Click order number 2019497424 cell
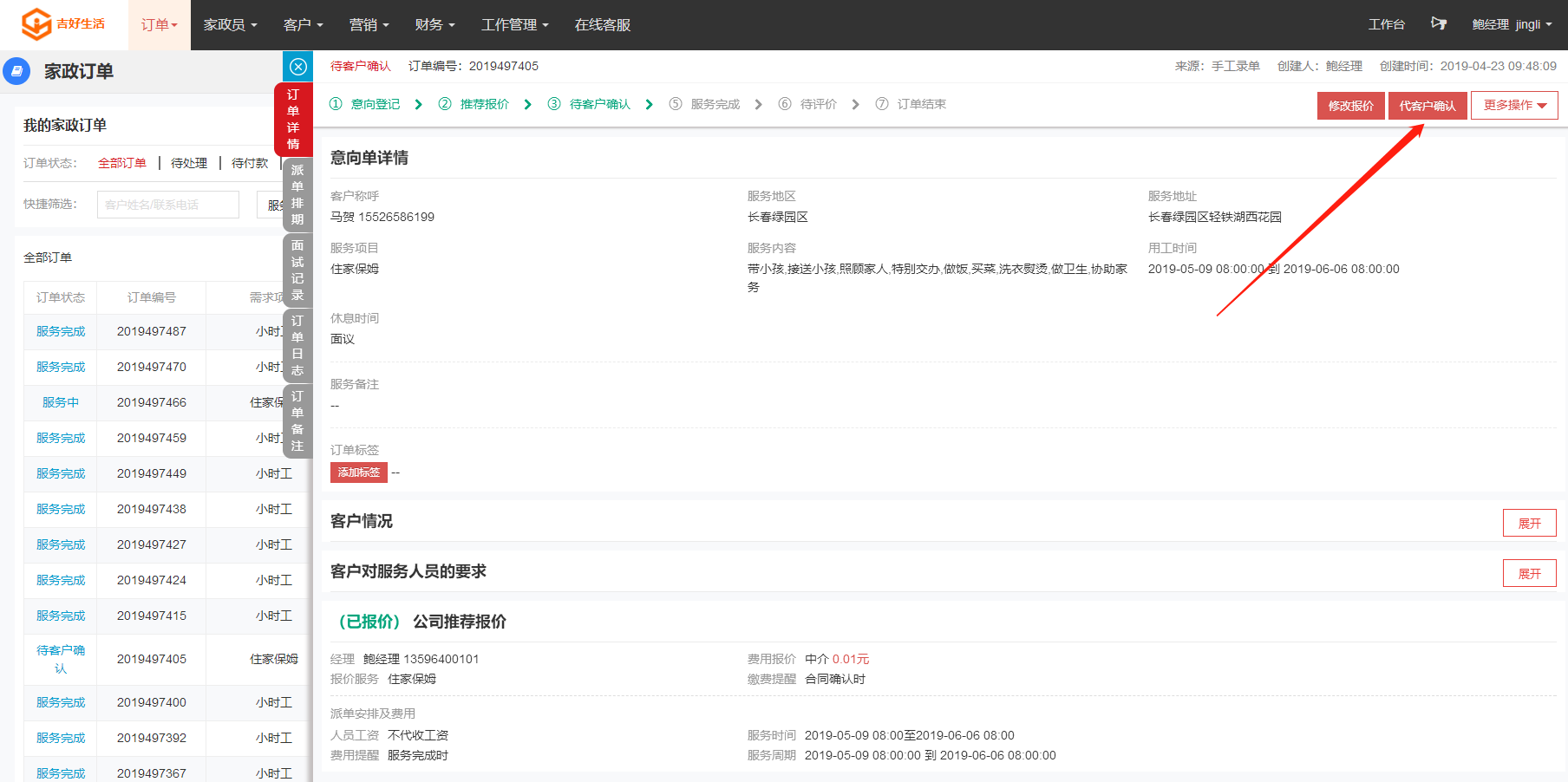 pos(152,580)
